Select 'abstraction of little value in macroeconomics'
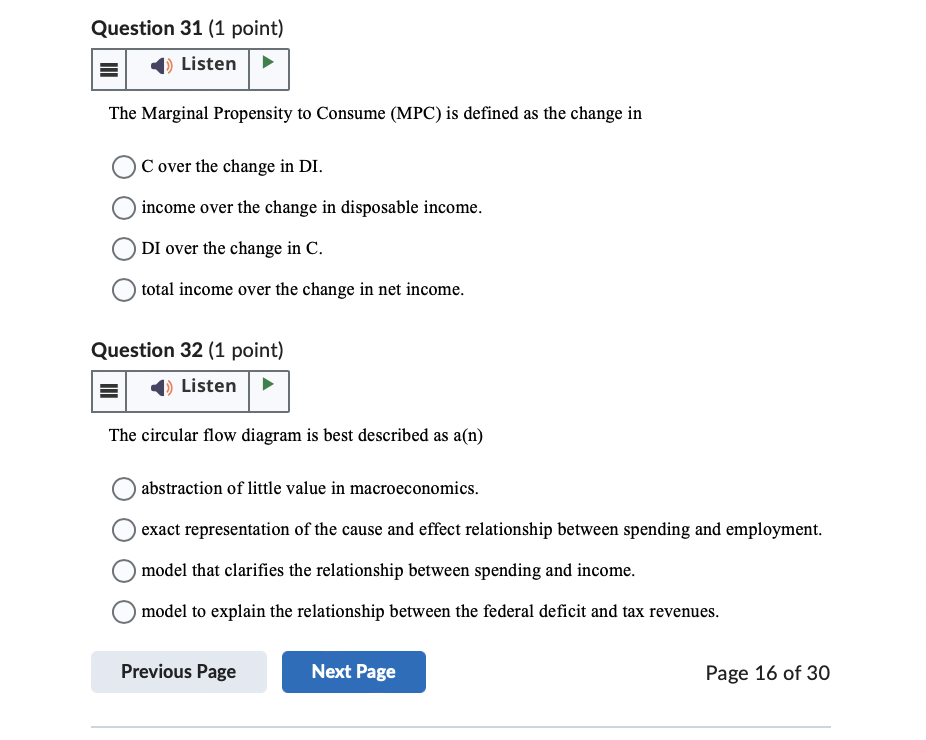This screenshot has width=926, height=740. tap(123, 489)
